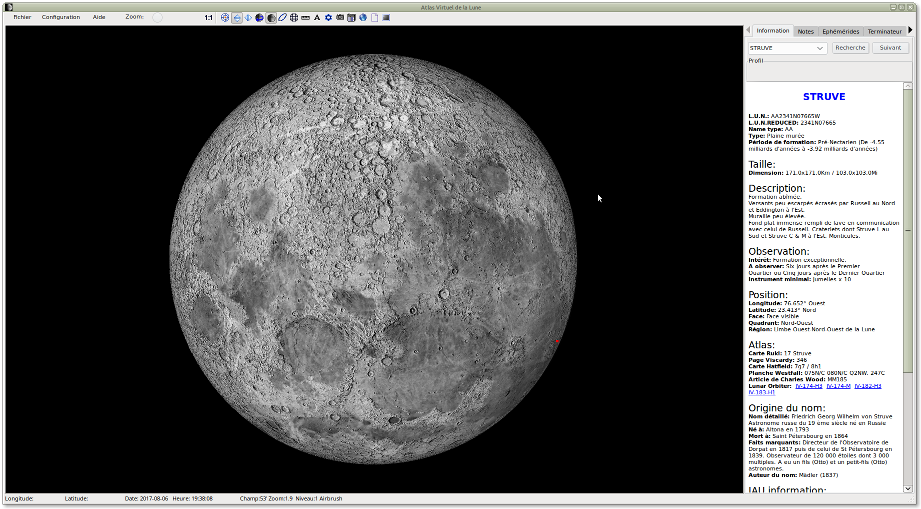Click the Observation section heading
This screenshot has width=921, height=509.
779,251
